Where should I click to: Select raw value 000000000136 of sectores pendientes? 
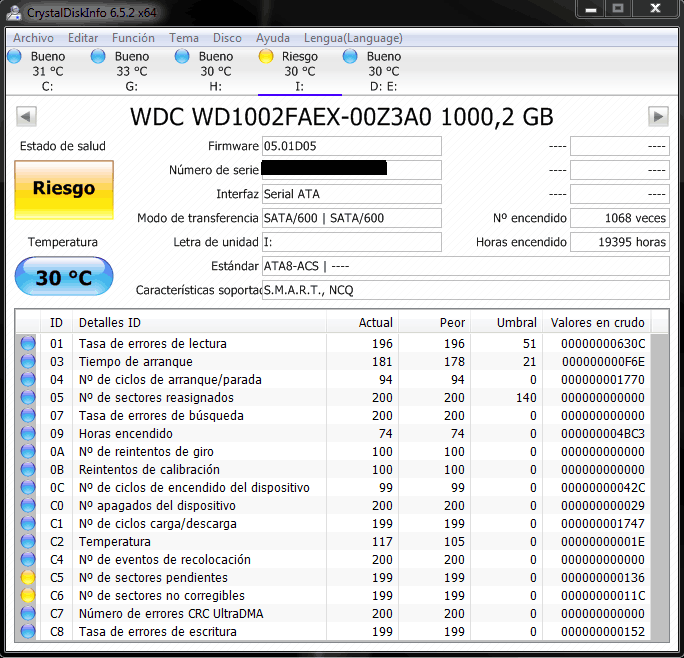[603, 577]
